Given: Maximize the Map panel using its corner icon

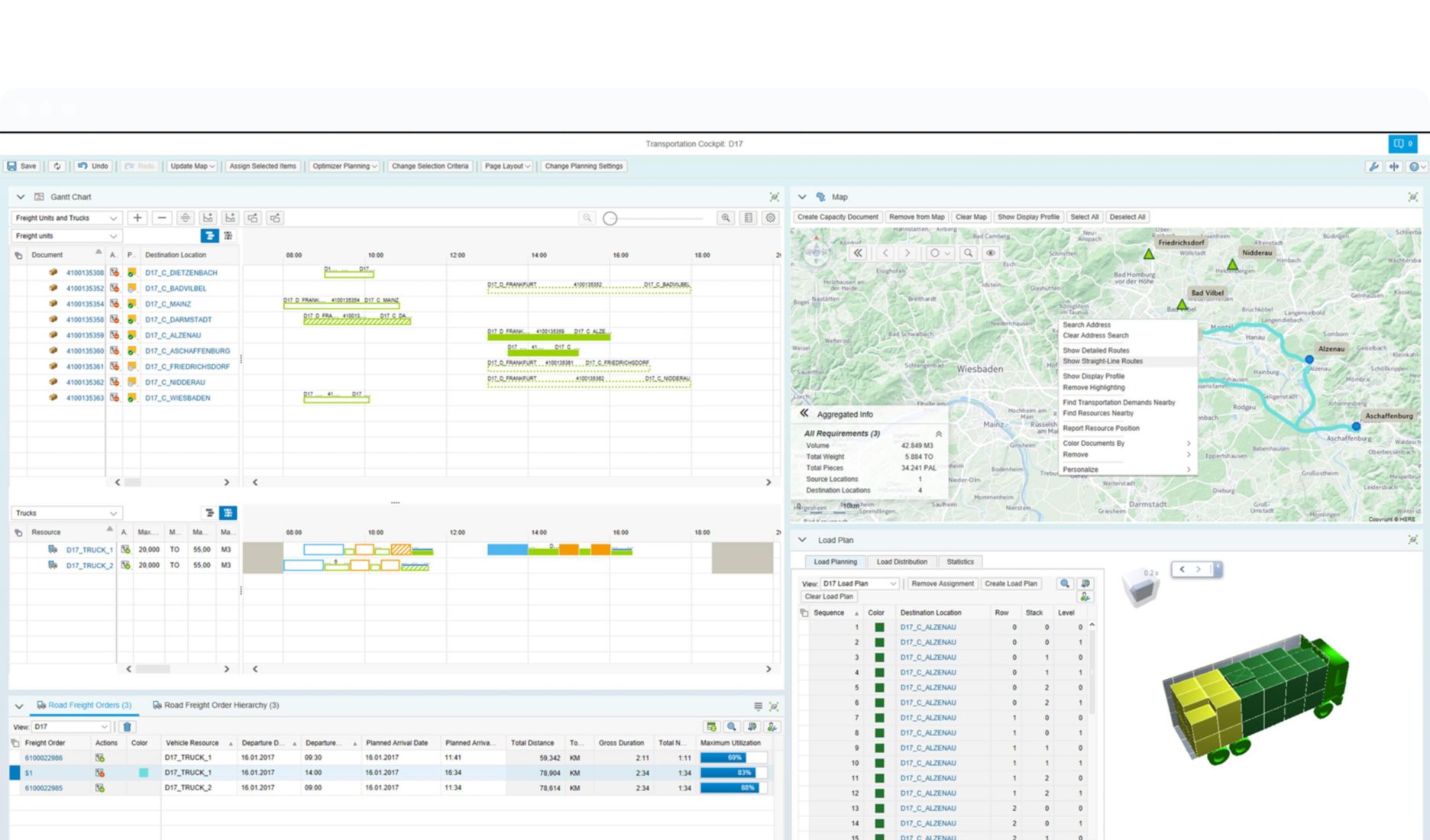Looking at the screenshot, I should tap(1412, 197).
